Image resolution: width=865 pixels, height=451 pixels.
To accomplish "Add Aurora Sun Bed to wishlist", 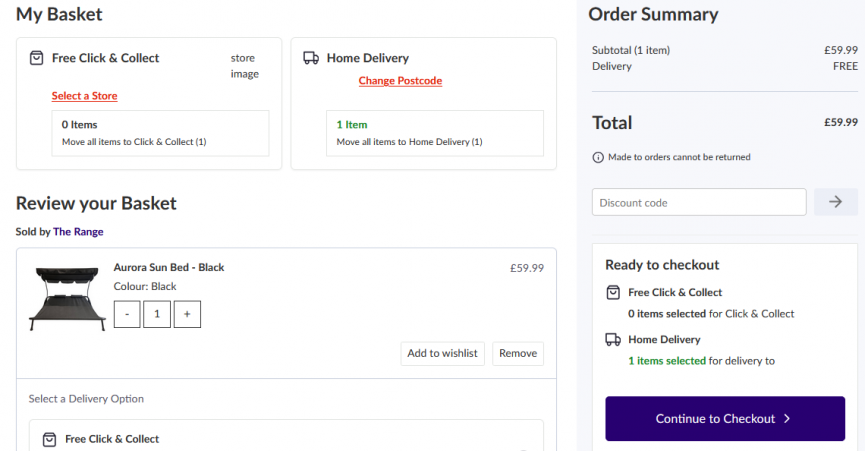I will pyautogui.click(x=442, y=353).
